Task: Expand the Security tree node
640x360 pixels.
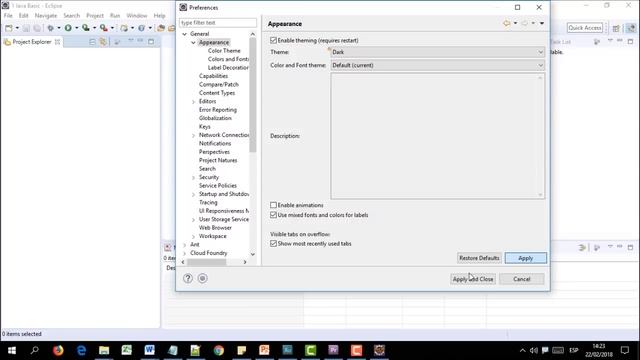Action: coord(193,178)
